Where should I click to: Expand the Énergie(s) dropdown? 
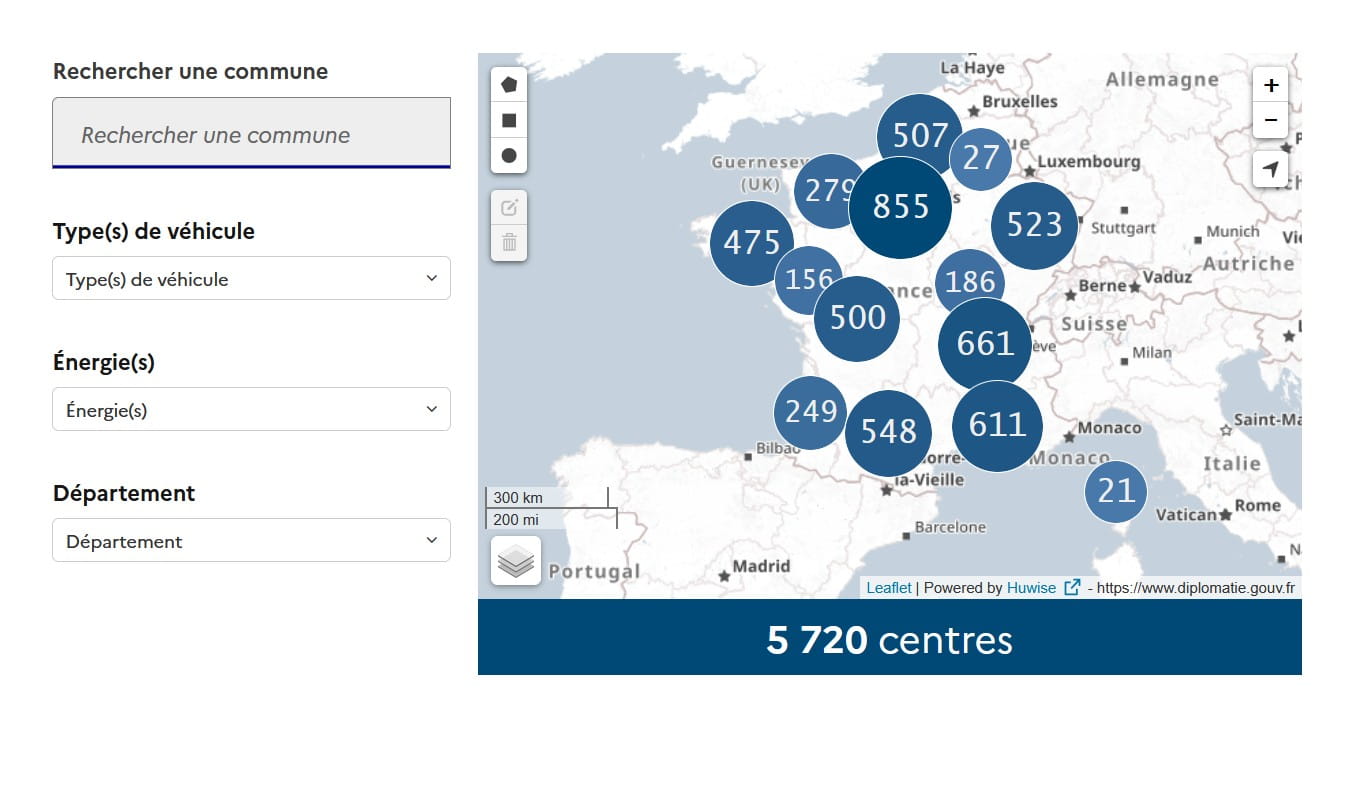[x=251, y=410]
